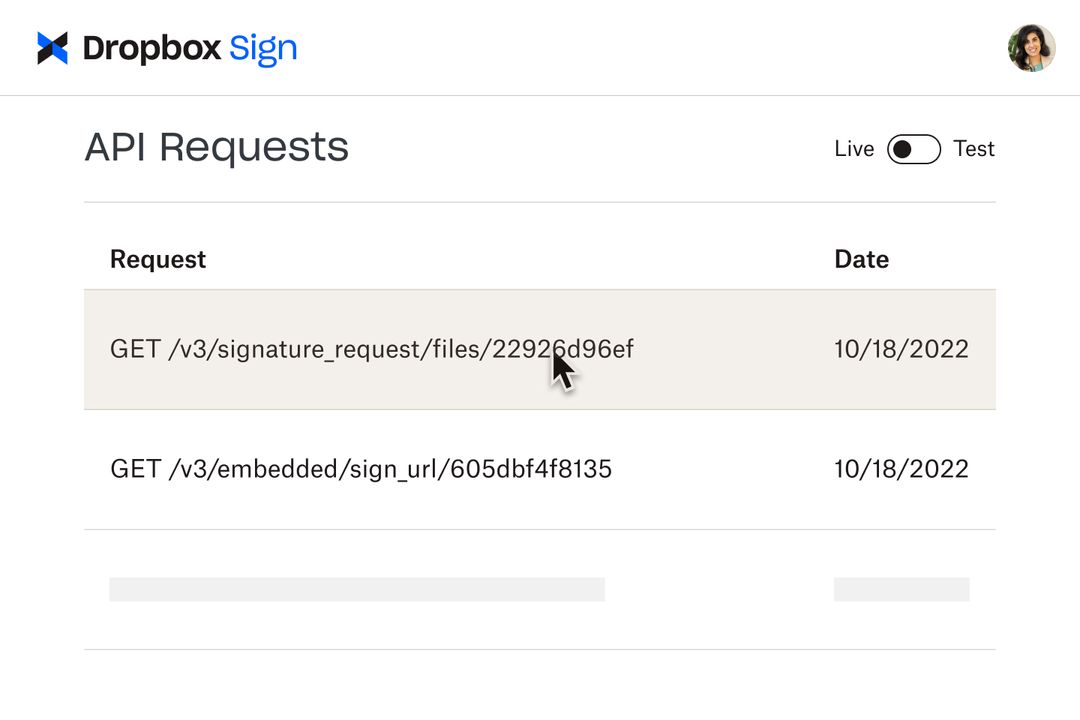Viewport: 1080px width, 720px height.
Task: Click the Dropbox Sign logo icon
Action: [52, 47]
